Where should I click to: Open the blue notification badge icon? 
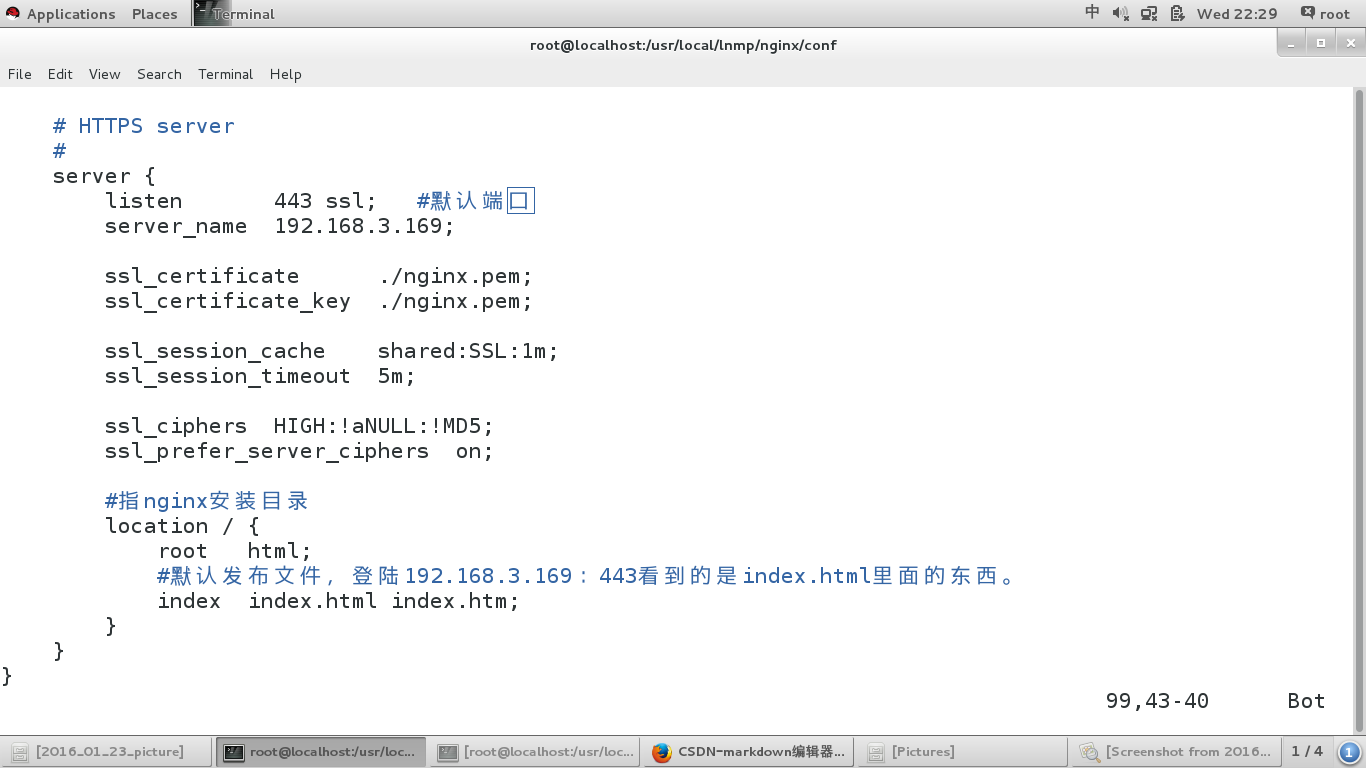pos(1349,752)
